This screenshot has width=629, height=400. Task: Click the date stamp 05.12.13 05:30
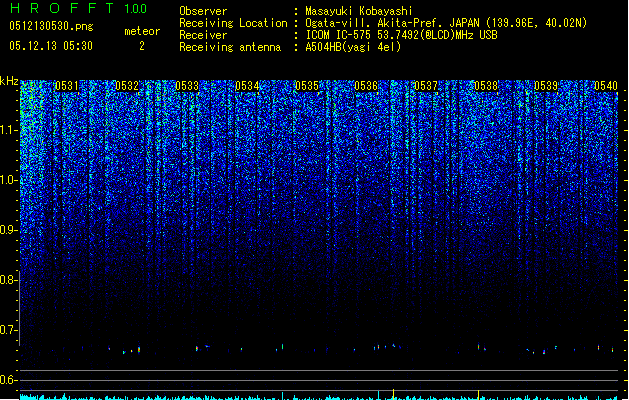click(x=51, y=46)
